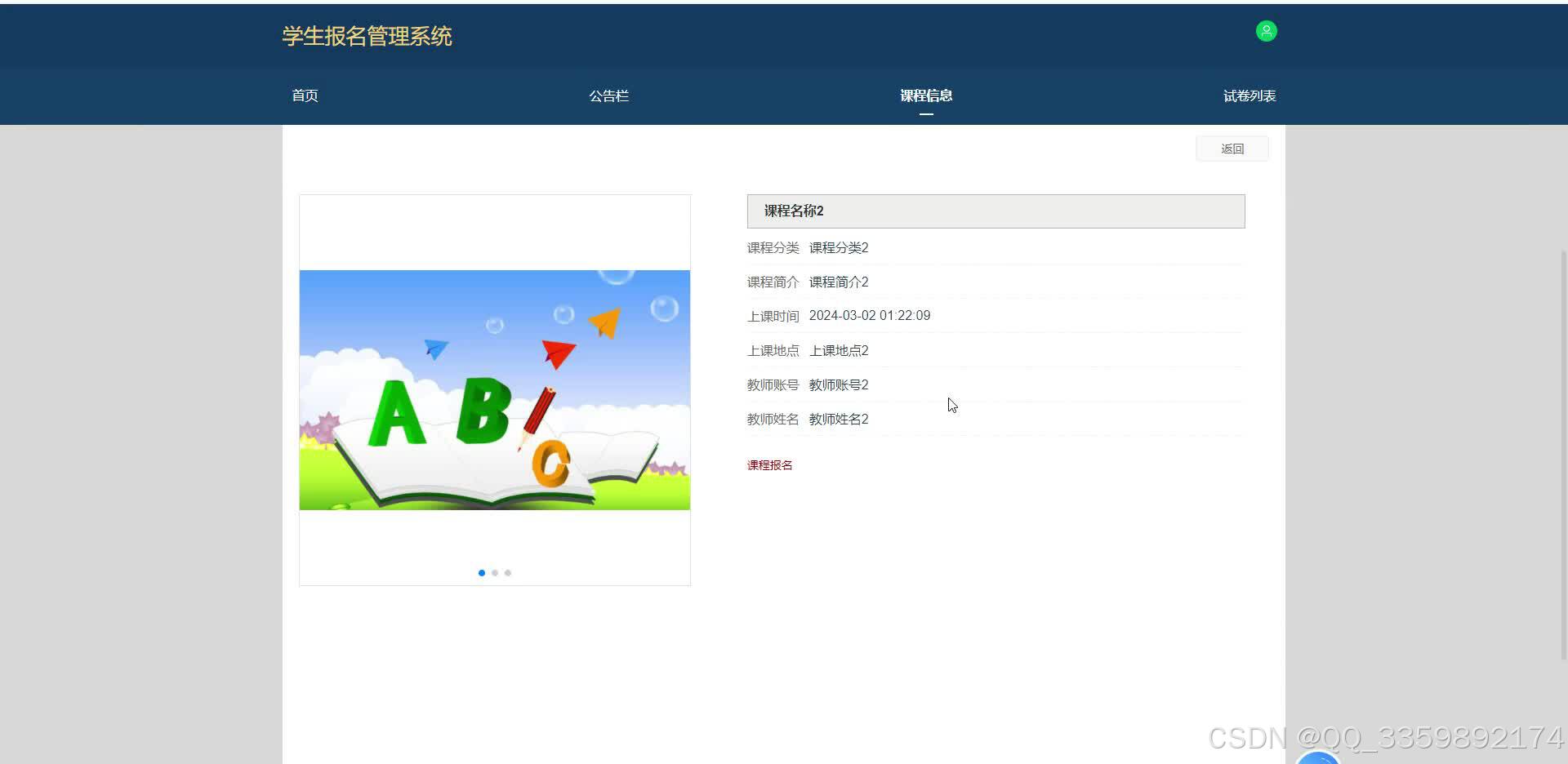Click the 课程简介2 course description text
Viewport: 1568px width, 764px height.
point(838,282)
